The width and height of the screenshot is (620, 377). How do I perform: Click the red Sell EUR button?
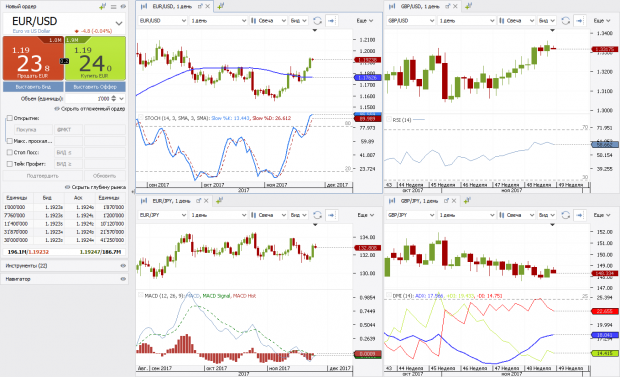(x=33, y=58)
